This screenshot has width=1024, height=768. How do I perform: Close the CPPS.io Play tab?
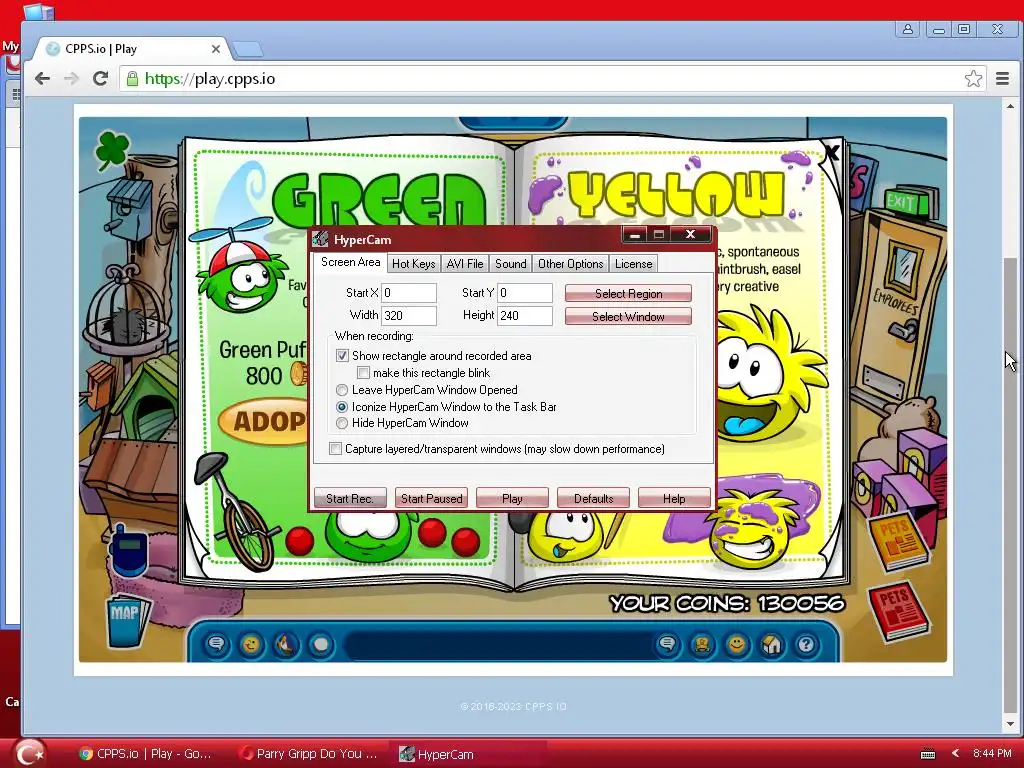point(216,49)
